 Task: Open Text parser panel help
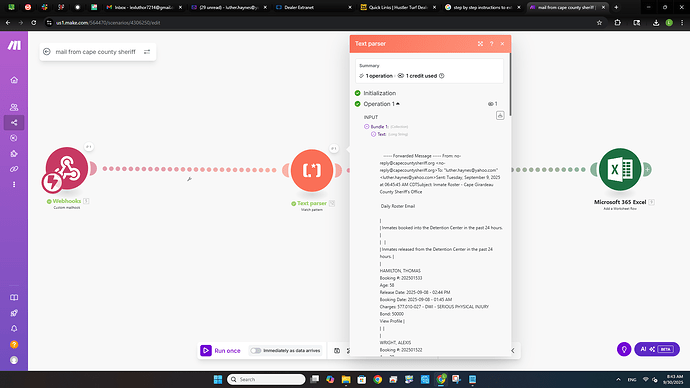tap(492, 44)
